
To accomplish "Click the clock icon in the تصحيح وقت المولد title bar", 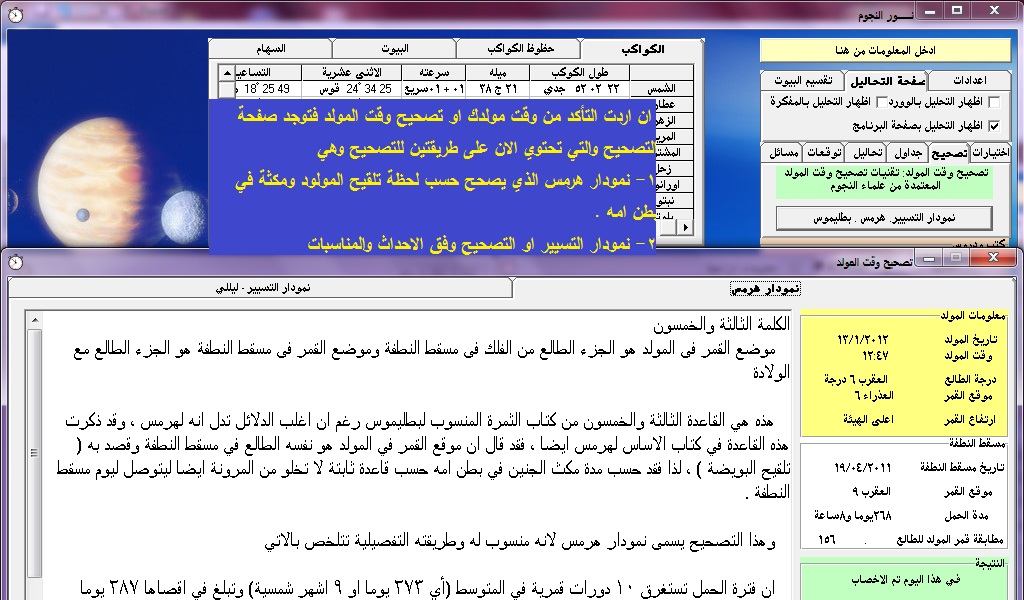I will [x=15, y=260].
